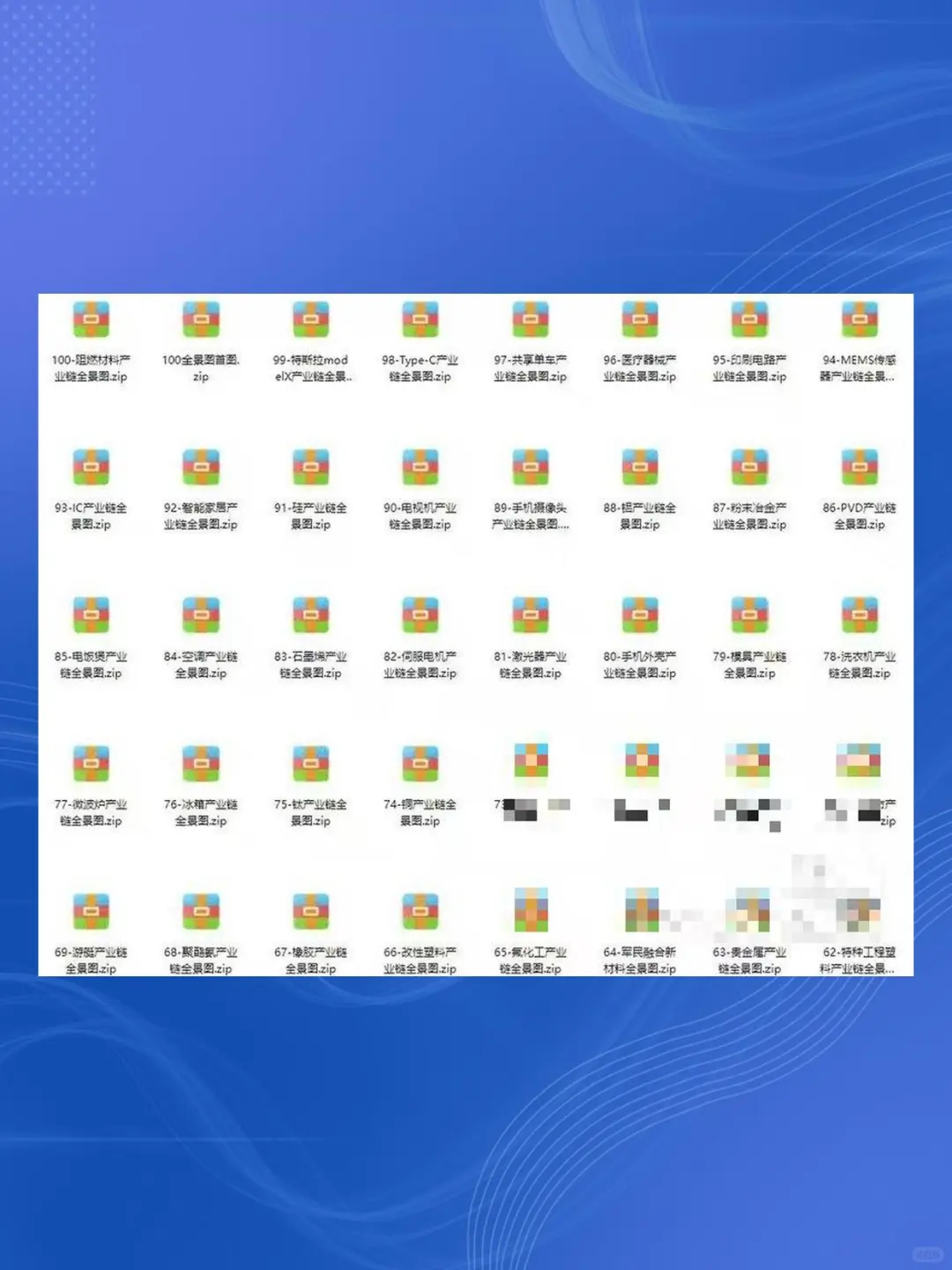Click the file name 77-微波炉产业链全景图.zip
Screen dimensions: 952x1270
pos(91,812)
